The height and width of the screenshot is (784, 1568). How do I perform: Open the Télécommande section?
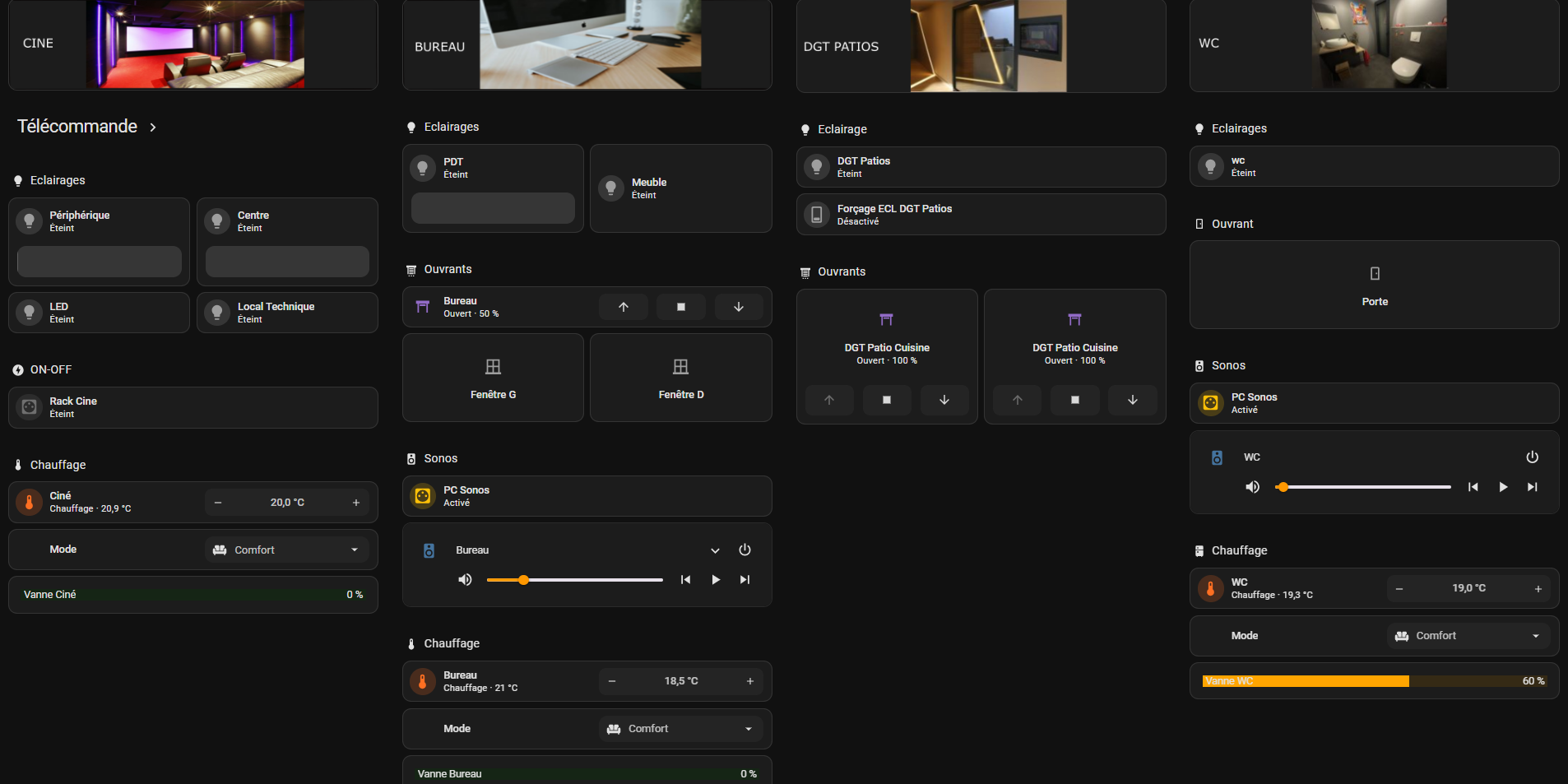[x=87, y=127]
